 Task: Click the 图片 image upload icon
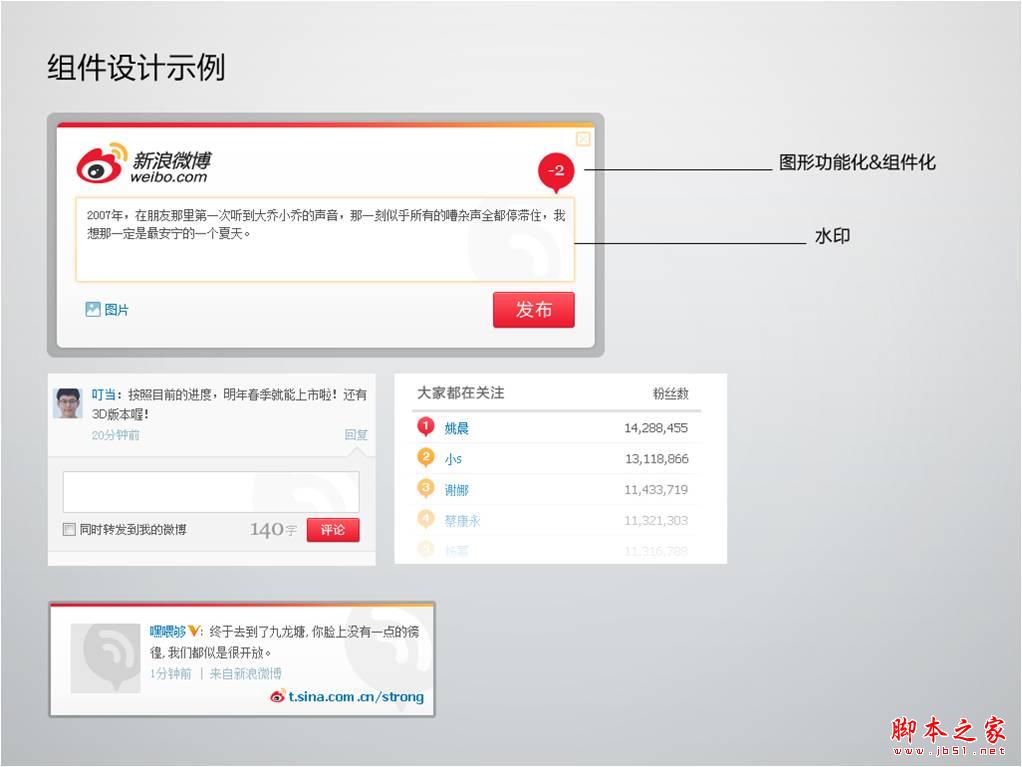point(93,310)
